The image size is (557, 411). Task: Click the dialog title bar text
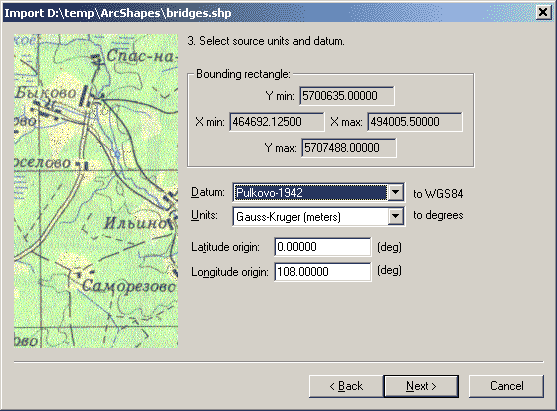pyautogui.click(x=118, y=13)
